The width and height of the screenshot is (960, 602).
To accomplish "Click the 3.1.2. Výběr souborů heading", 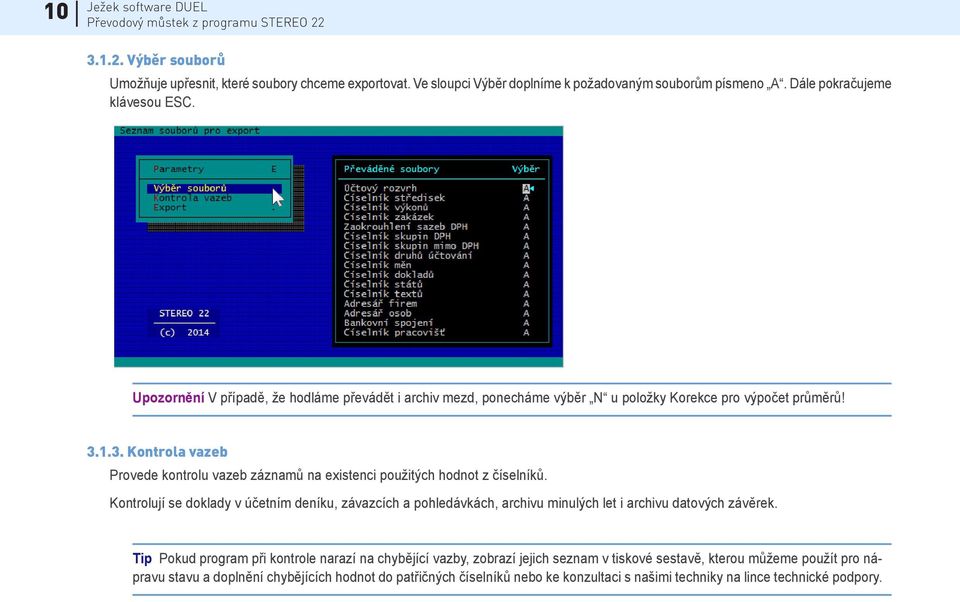I will pos(156,60).
